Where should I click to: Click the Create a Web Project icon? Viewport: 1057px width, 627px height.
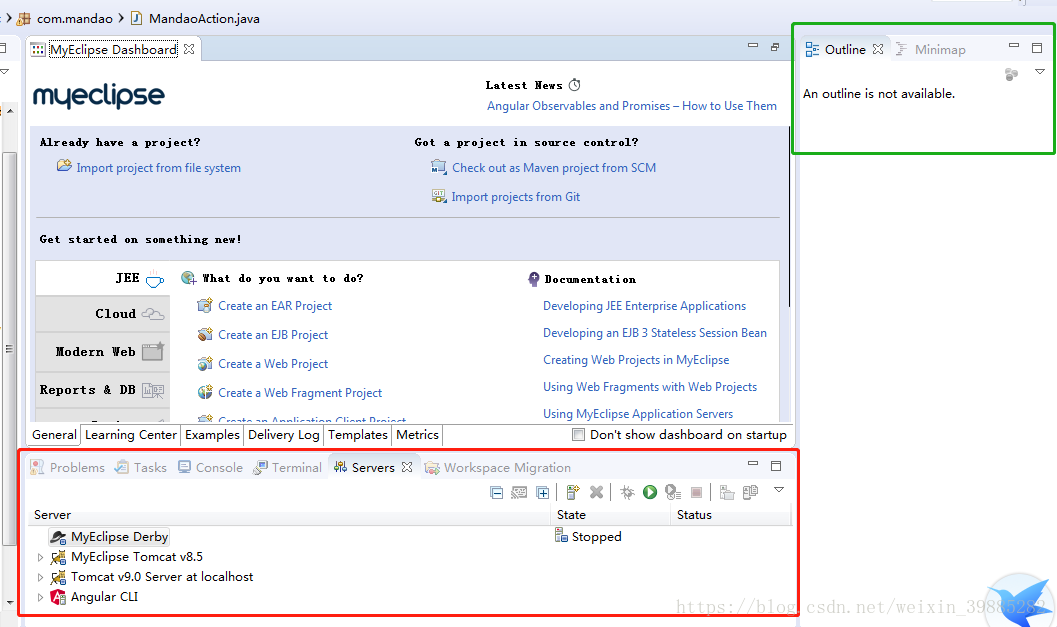point(205,364)
